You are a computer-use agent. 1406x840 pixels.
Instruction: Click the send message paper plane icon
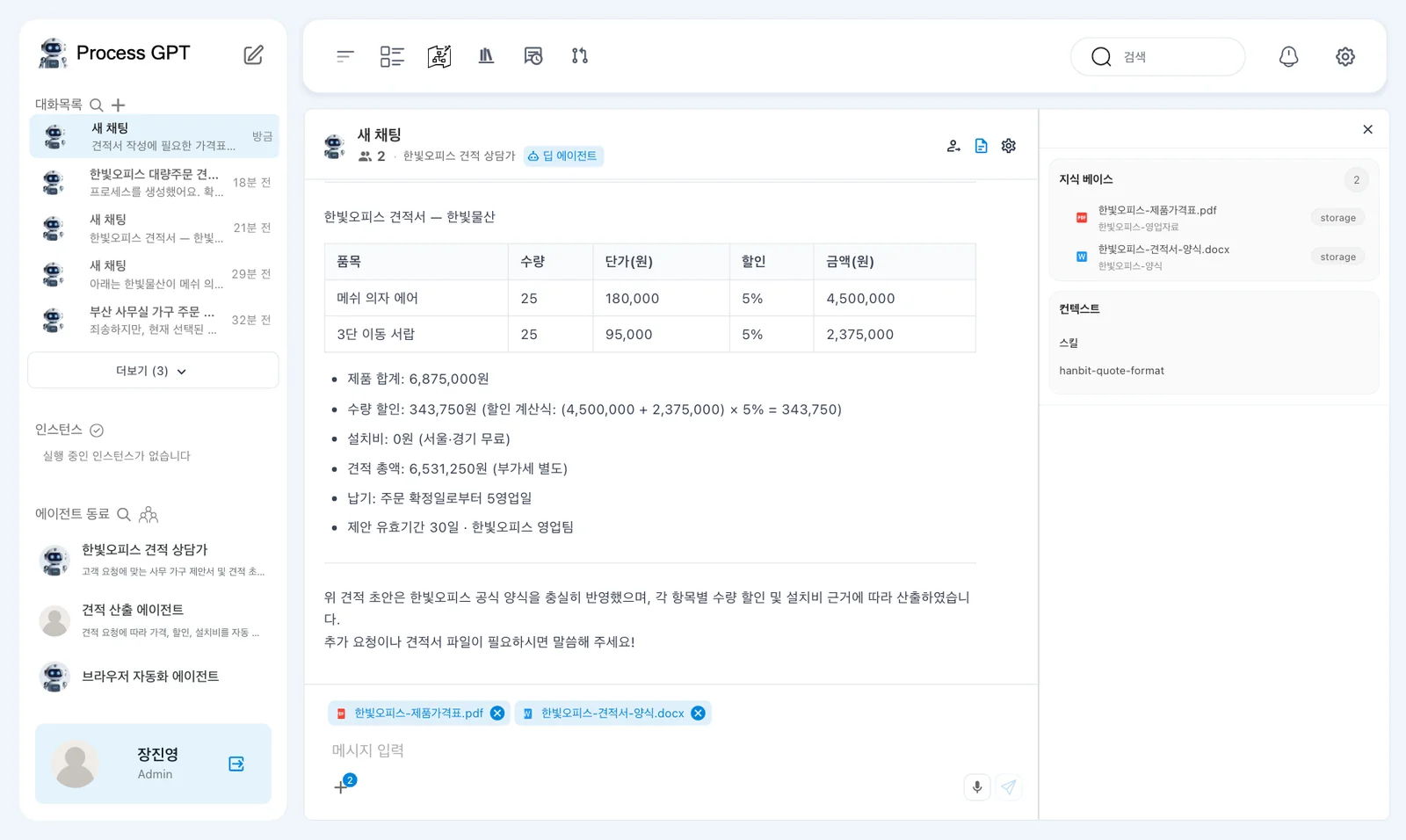pos(1009,787)
